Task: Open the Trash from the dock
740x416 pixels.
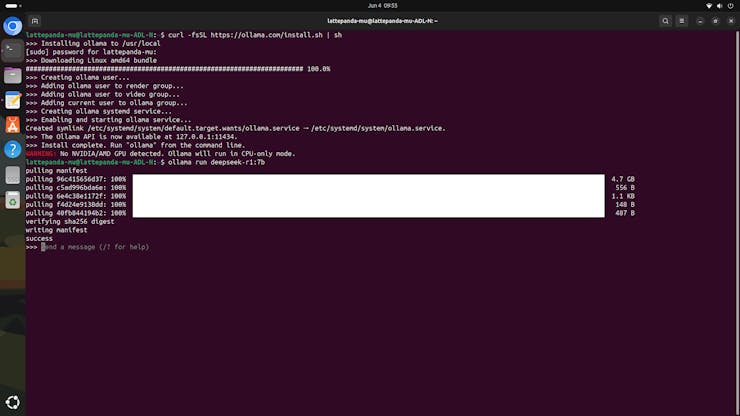Action: point(13,200)
